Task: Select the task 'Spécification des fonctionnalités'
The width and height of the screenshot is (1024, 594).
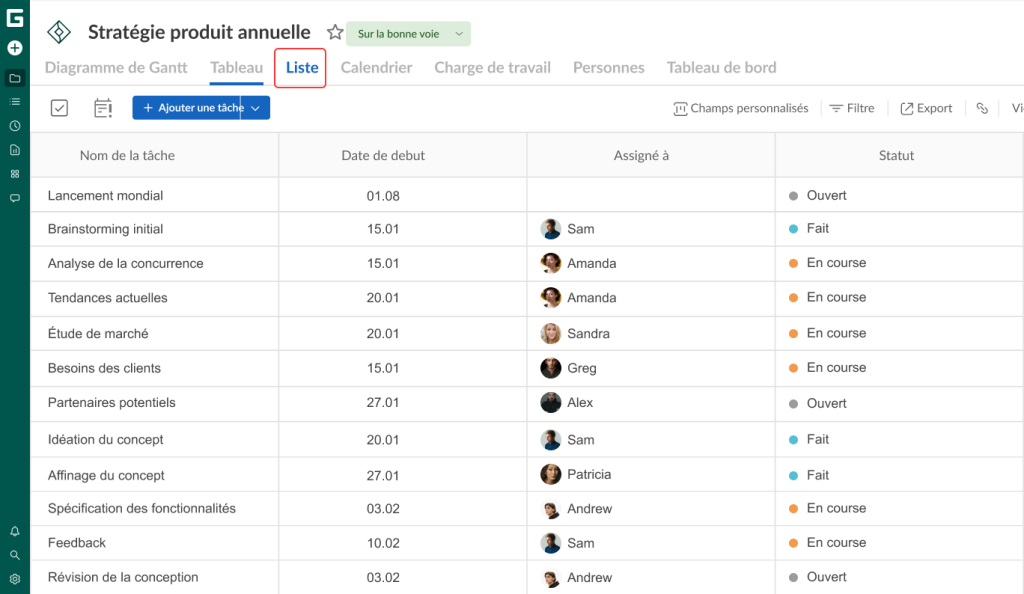Action: (x=142, y=508)
